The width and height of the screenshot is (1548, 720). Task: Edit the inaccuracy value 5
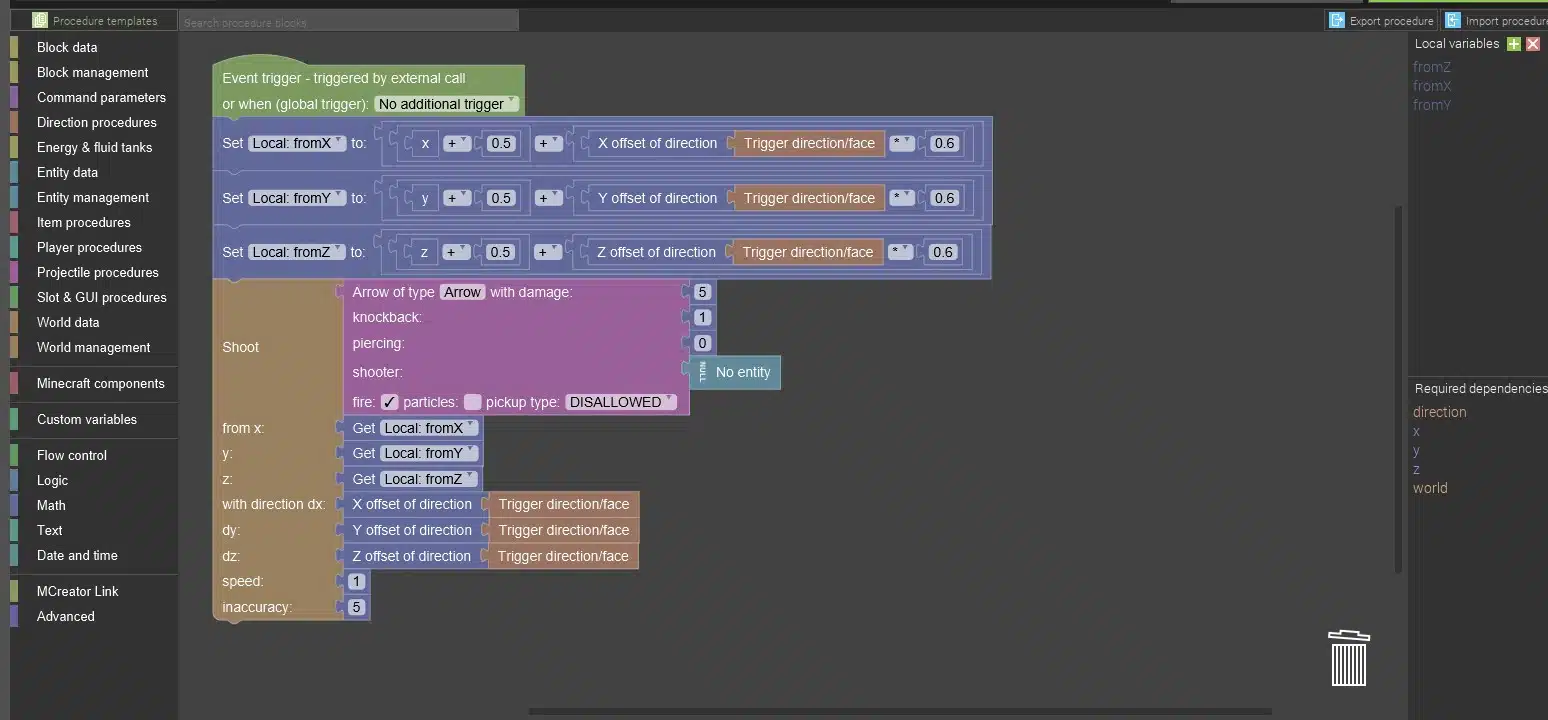[x=356, y=607]
